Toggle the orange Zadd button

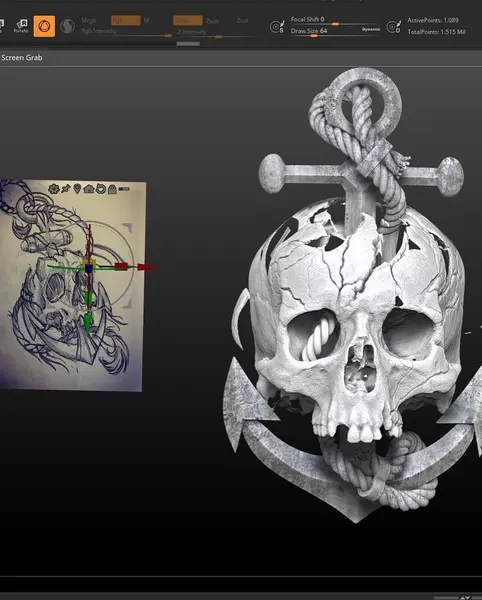pyautogui.click(x=187, y=20)
